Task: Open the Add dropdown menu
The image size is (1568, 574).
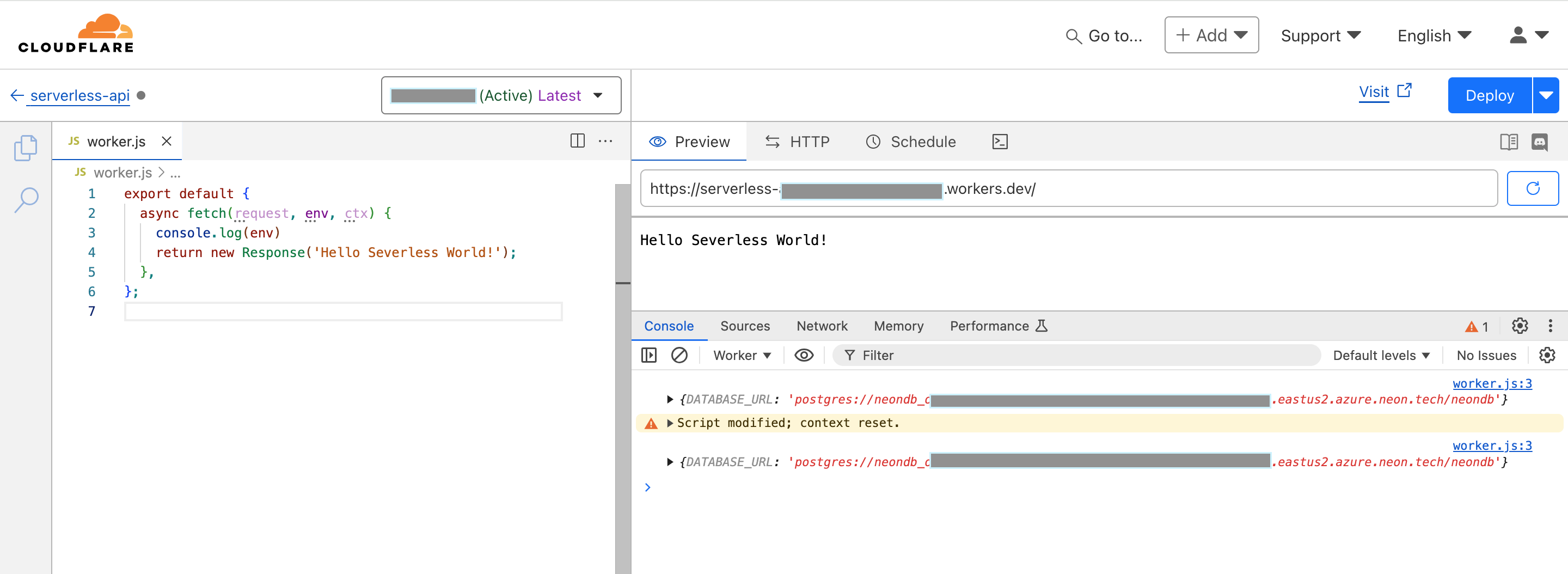Action: pos(1211,35)
